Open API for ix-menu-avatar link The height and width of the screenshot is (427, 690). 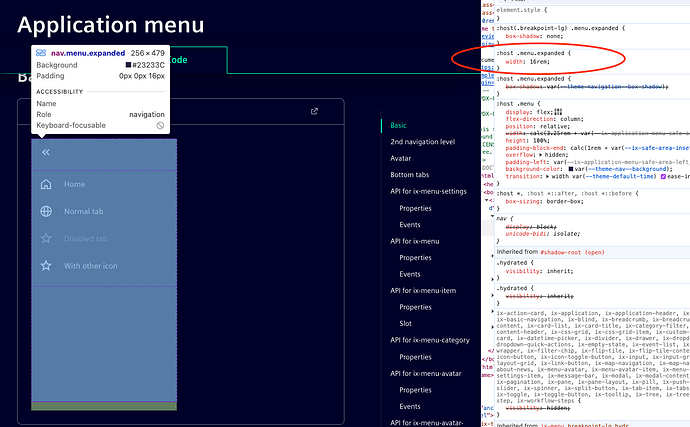tap(426, 373)
